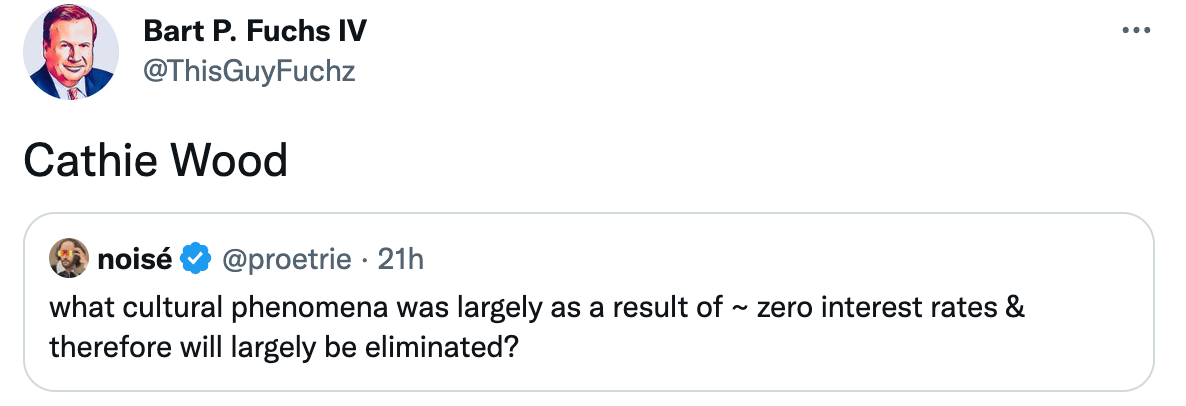Click the ampersand in the quoted tweet
Viewport: 1186px width, 406px height.
[1015, 307]
